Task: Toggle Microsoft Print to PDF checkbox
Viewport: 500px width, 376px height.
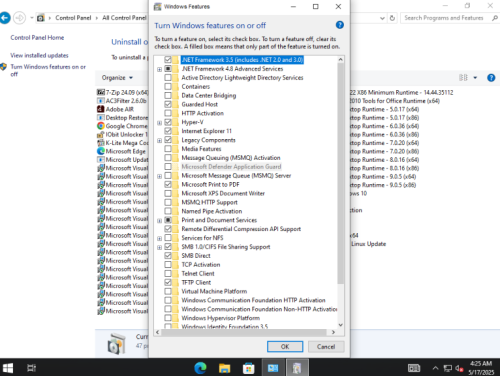Action: point(168,184)
